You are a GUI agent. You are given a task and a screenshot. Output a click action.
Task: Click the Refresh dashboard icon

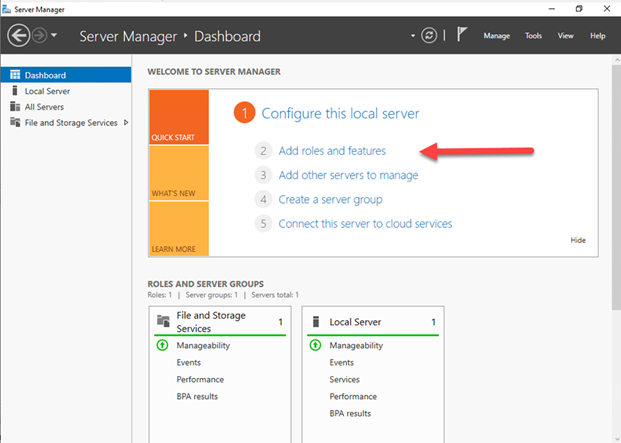429,35
